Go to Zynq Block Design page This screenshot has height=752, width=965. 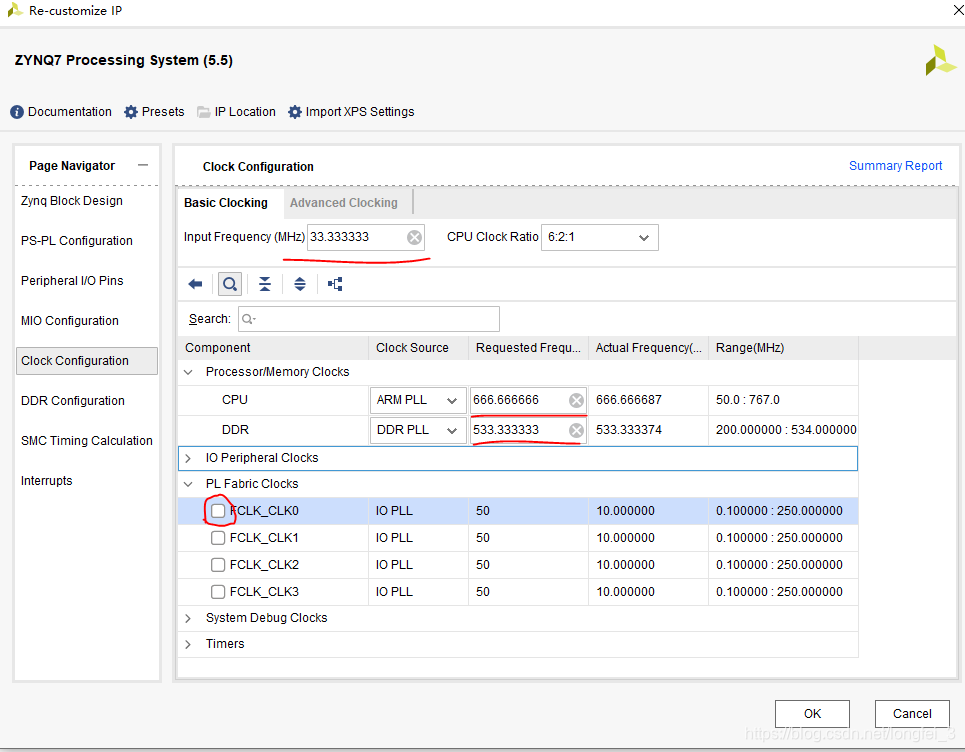(71, 201)
